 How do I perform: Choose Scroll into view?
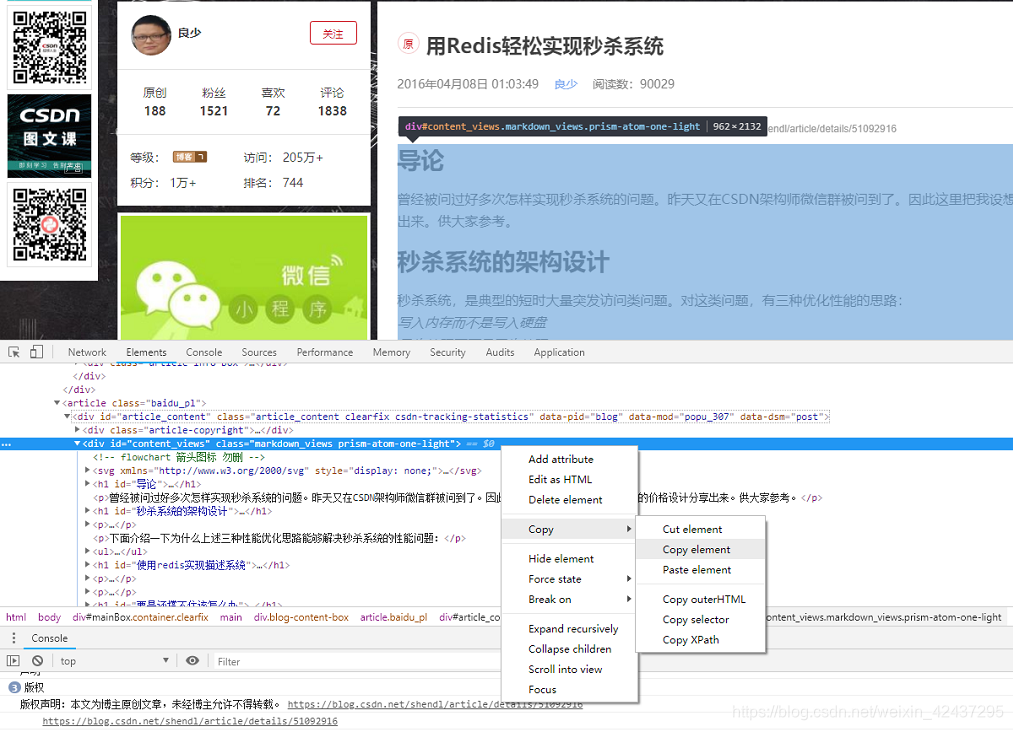[569, 669]
